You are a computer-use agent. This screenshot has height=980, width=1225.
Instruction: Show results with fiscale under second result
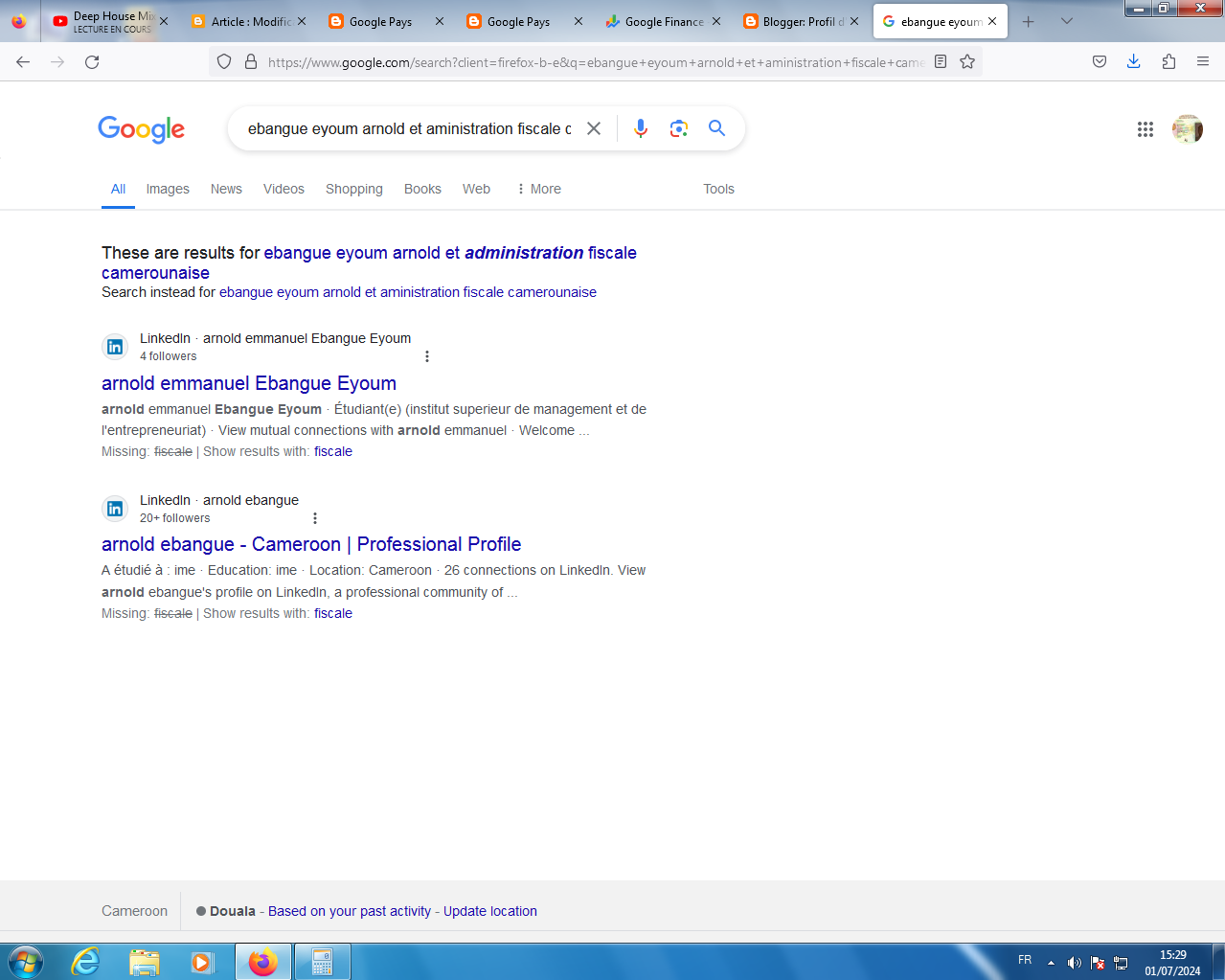(x=333, y=613)
